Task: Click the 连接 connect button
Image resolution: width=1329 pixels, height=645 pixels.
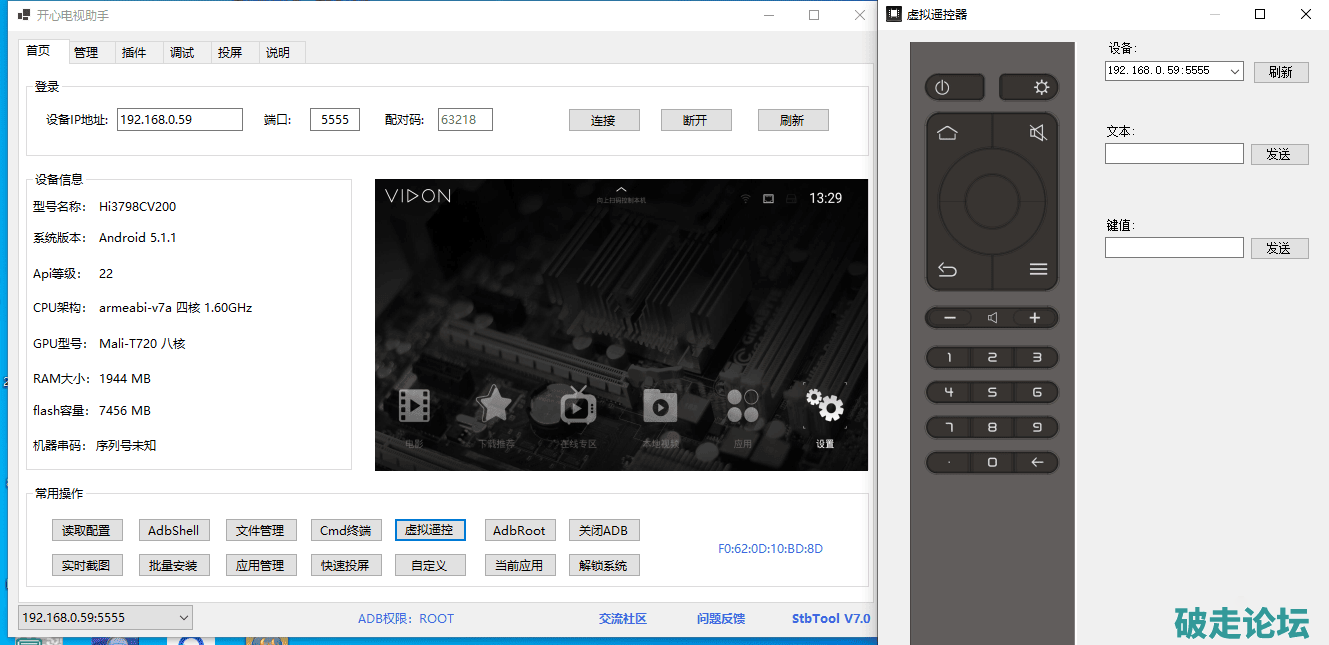Action: pyautogui.click(x=603, y=120)
